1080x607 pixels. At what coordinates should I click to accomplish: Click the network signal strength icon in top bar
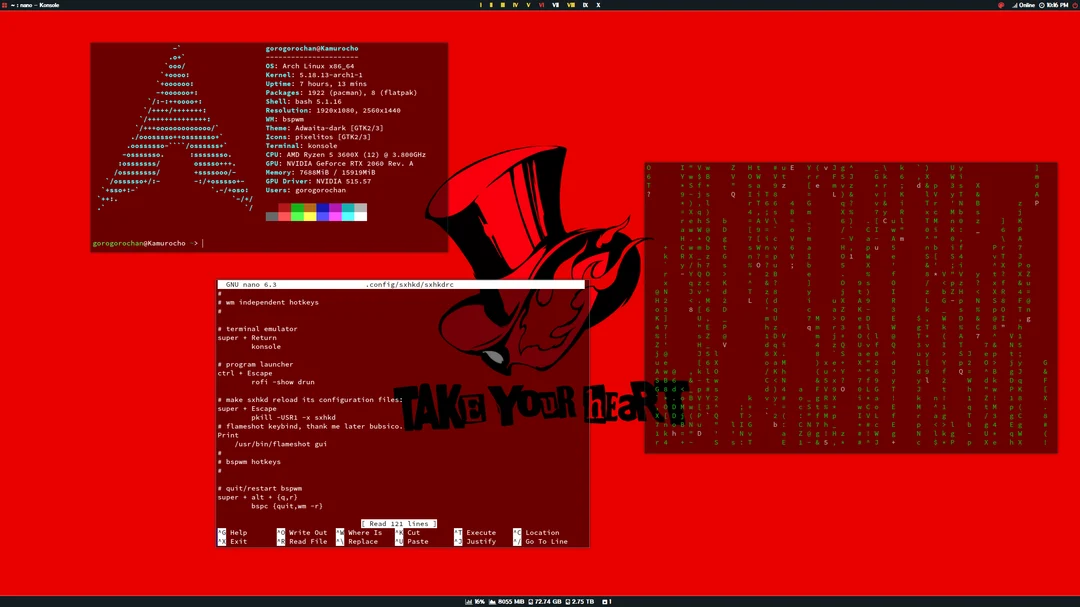point(1015,5)
